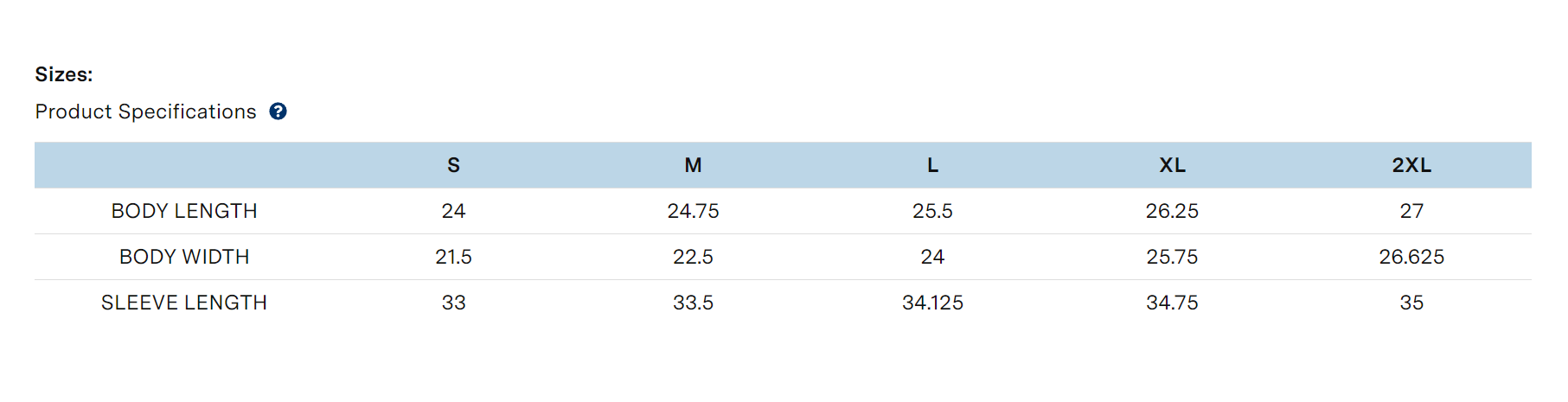Click the Product Specifications help icon
The image size is (1568, 402).
(278, 112)
